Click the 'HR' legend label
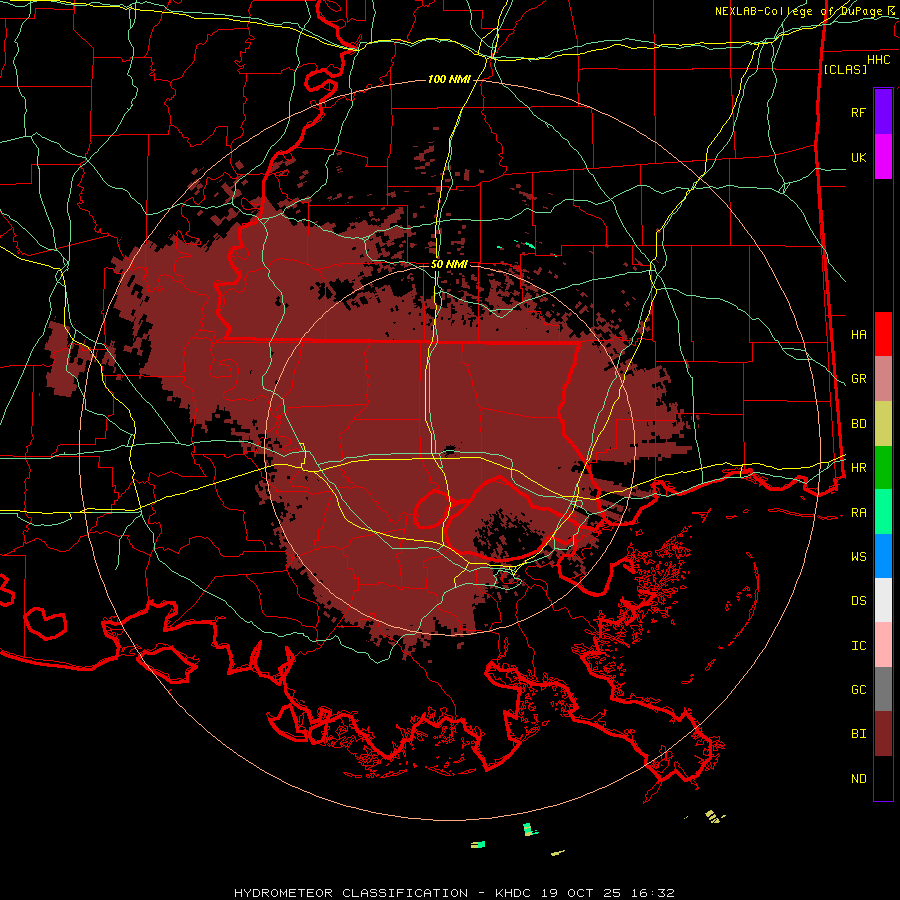The width and height of the screenshot is (900, 900). 858,468
